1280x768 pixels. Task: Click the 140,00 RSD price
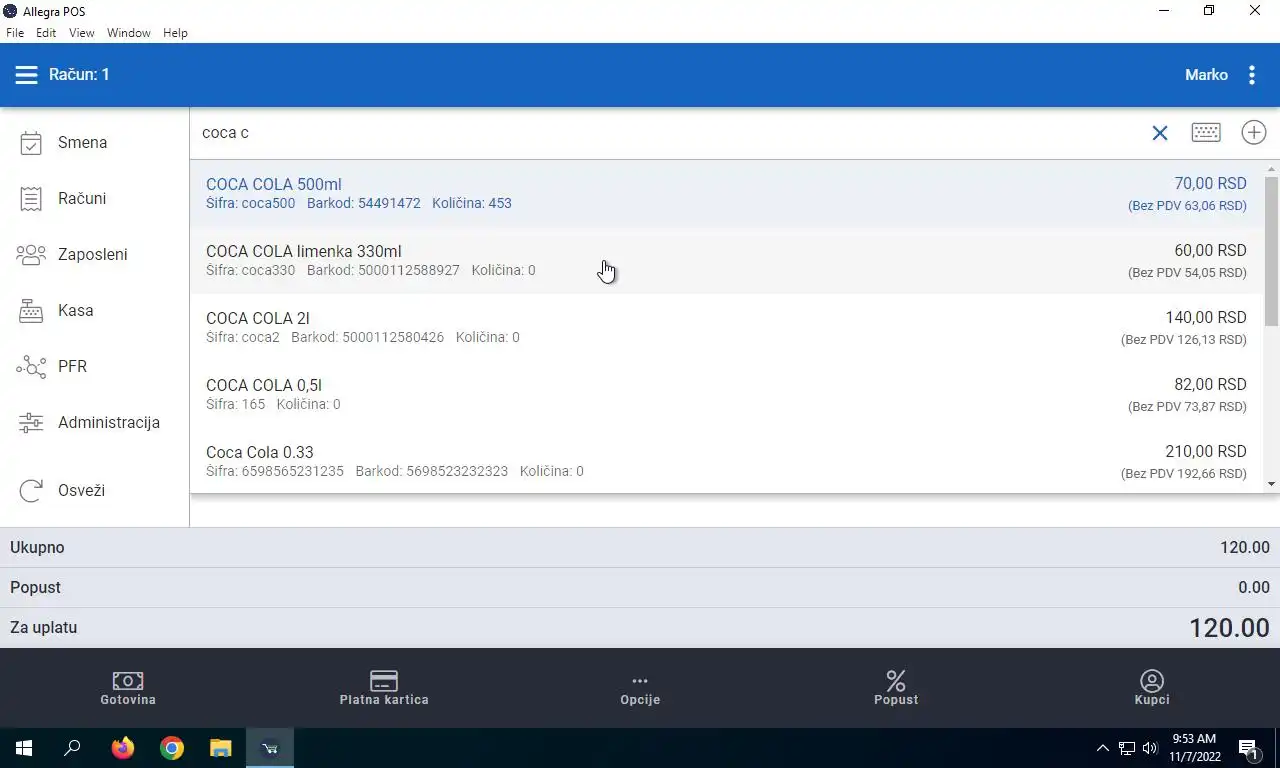tap(1206, 318)
